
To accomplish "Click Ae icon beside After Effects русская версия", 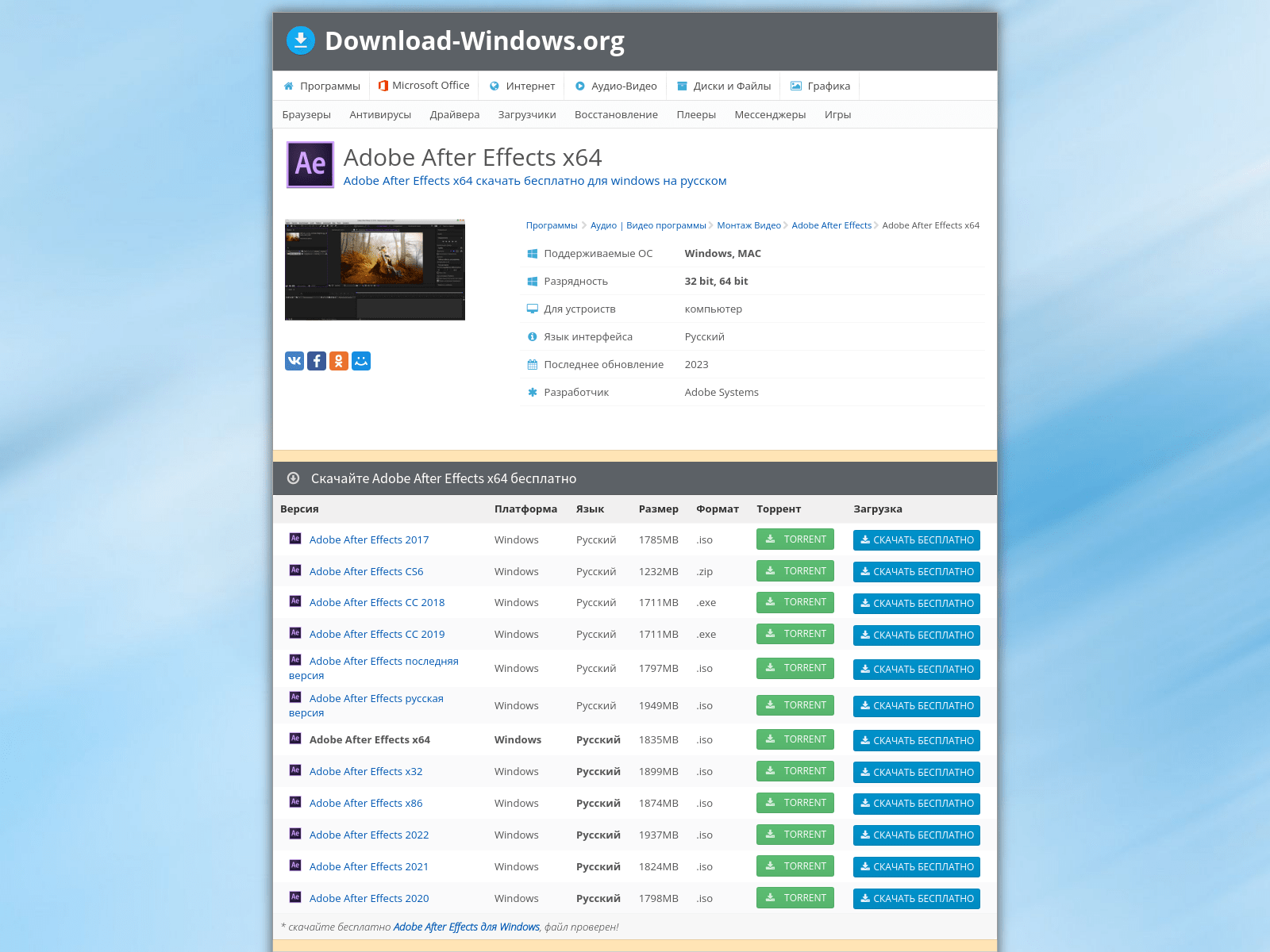I will [x=295, y=697].
